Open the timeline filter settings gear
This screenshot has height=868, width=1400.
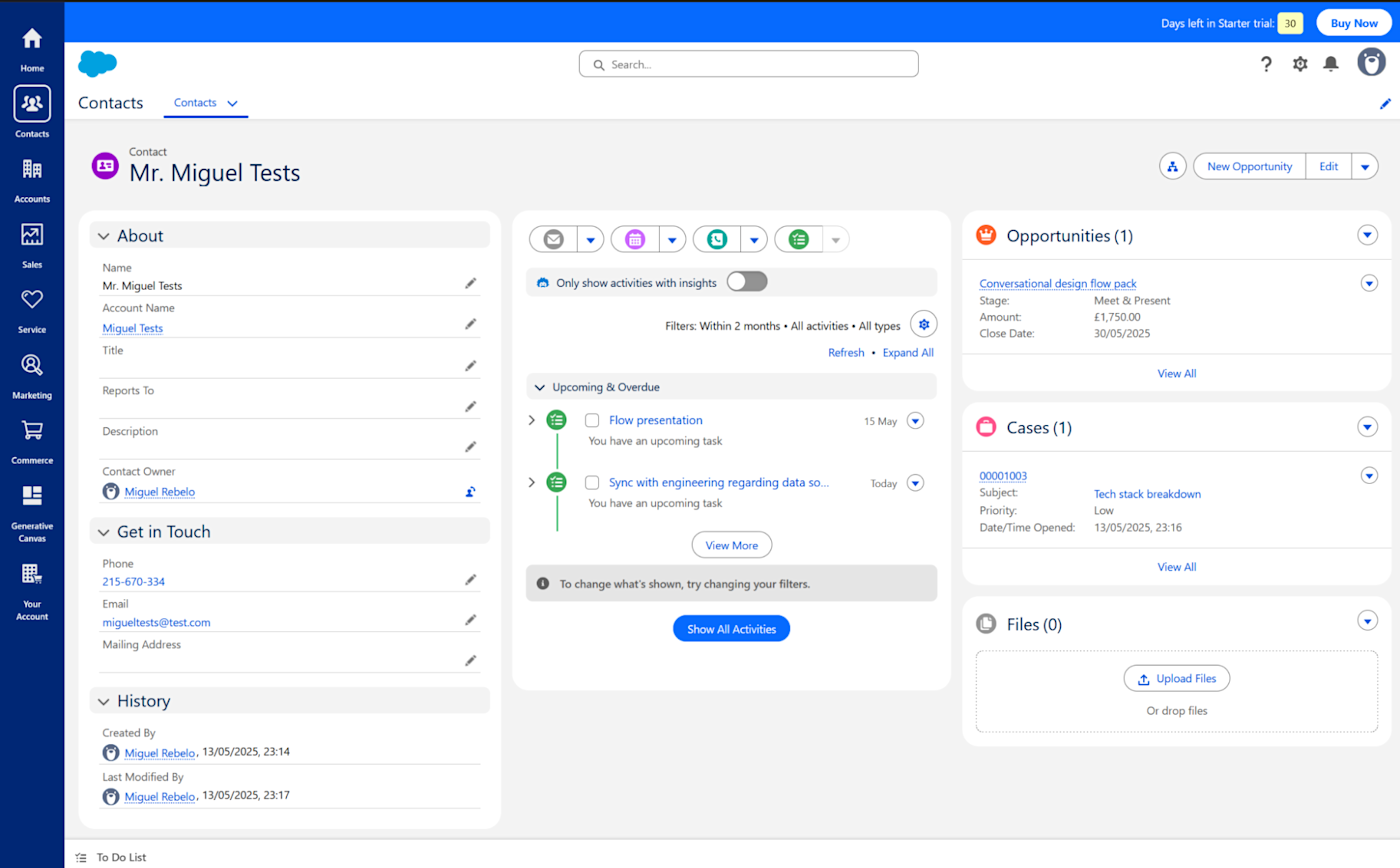924,324
